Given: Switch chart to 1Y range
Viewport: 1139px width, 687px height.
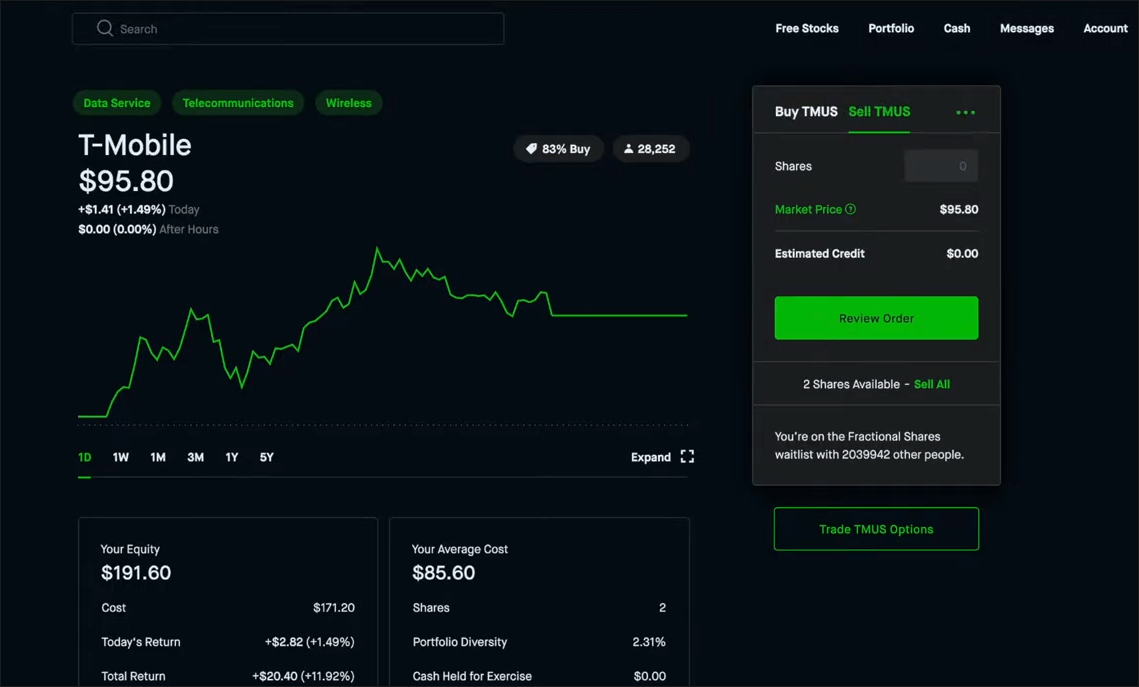Looking at the screenshot, I should 232,458.
